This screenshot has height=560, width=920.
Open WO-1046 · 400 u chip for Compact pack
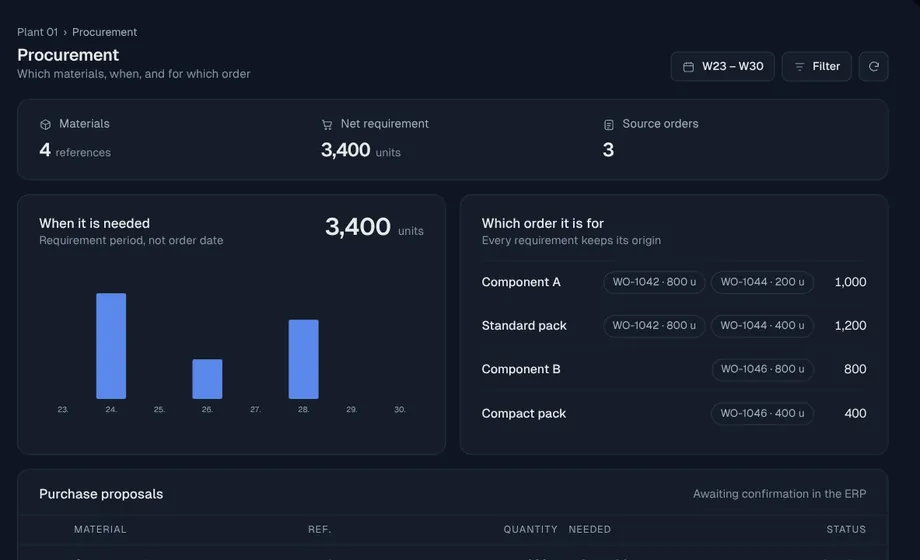tap(762, 413)
